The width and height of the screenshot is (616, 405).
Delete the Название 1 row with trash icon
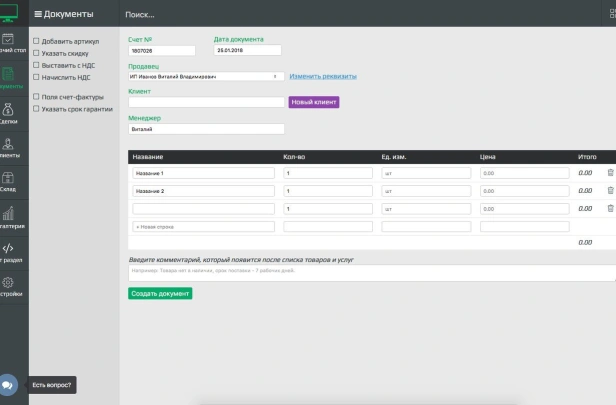pos(611,173)
